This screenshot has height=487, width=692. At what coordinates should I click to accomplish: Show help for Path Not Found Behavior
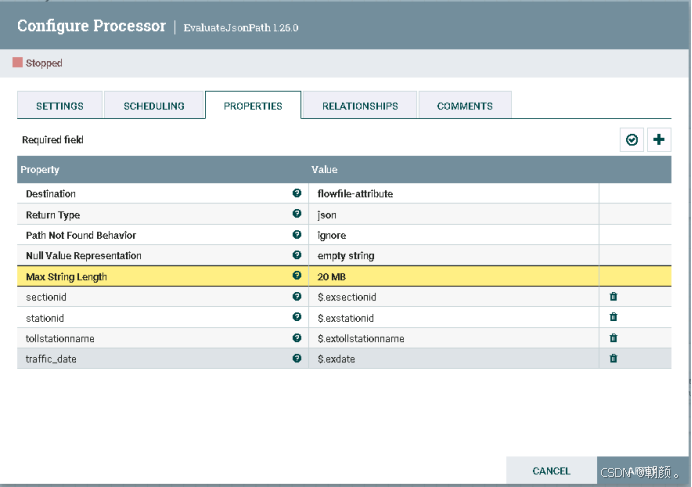(x=297, y=234)
